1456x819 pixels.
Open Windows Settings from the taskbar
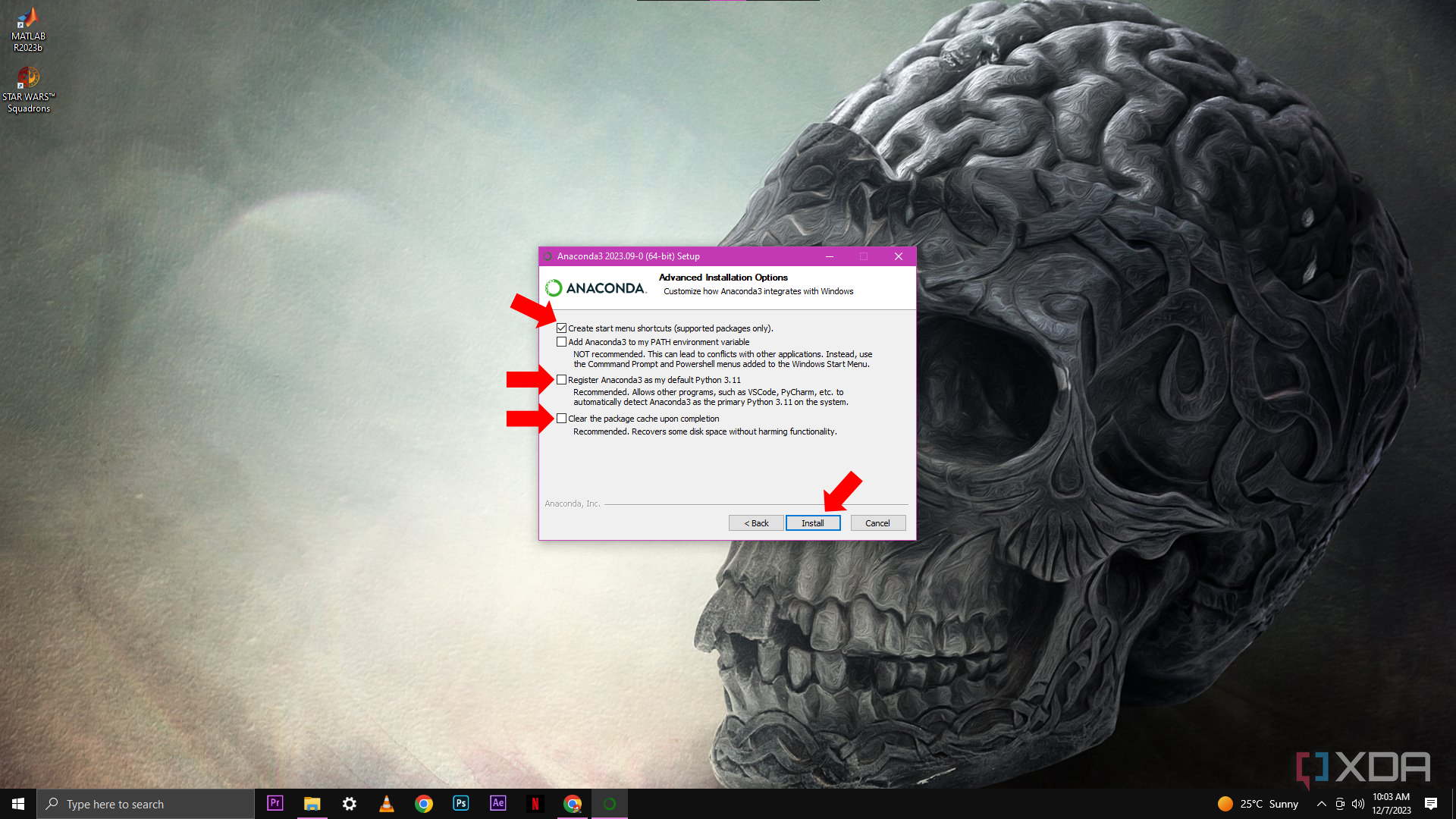point(349,804)
